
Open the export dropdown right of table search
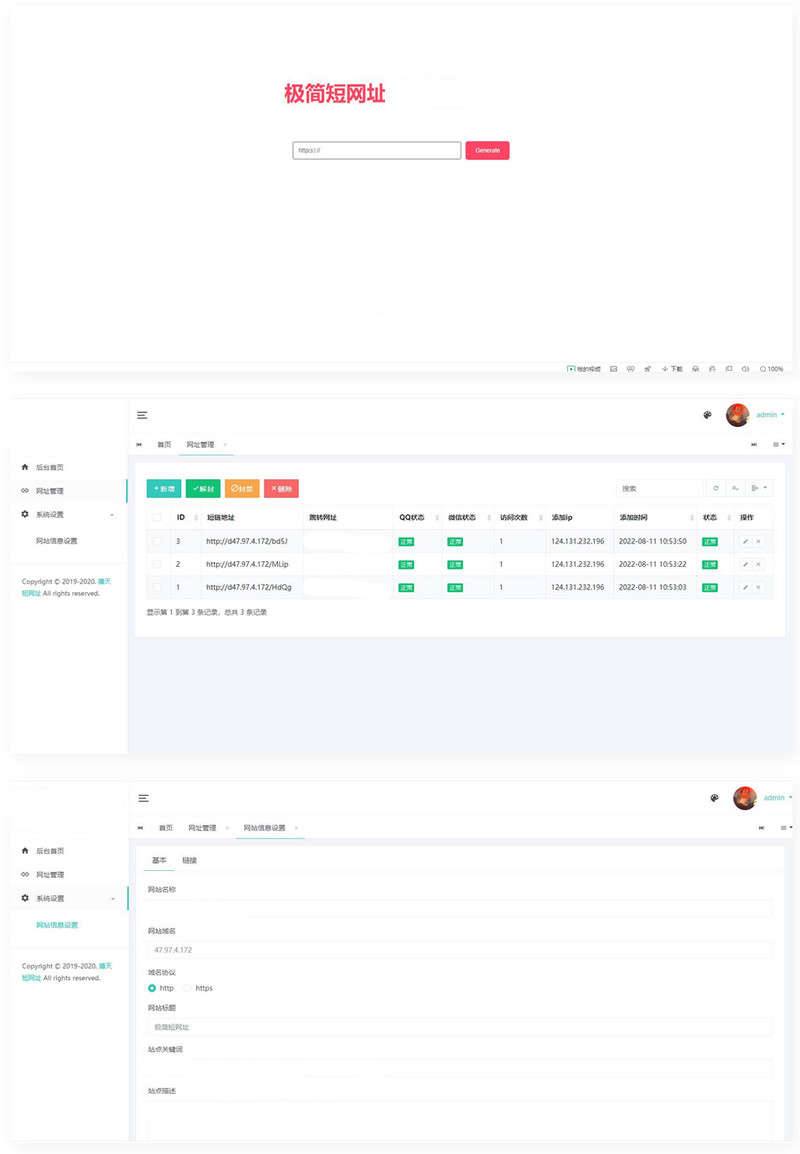coord(760,488)
